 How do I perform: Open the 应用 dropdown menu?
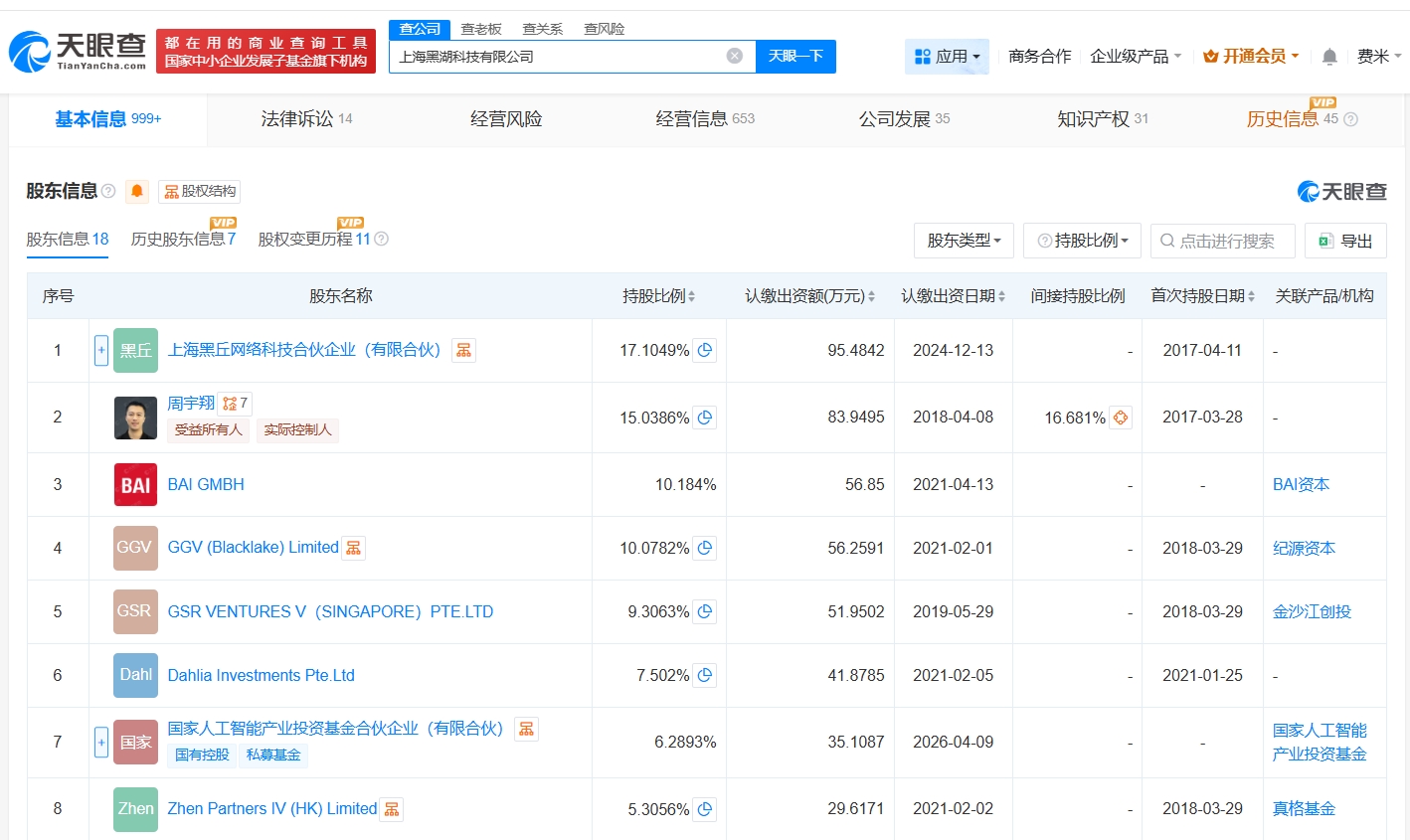pyautogui.click(x=947, y=57)
